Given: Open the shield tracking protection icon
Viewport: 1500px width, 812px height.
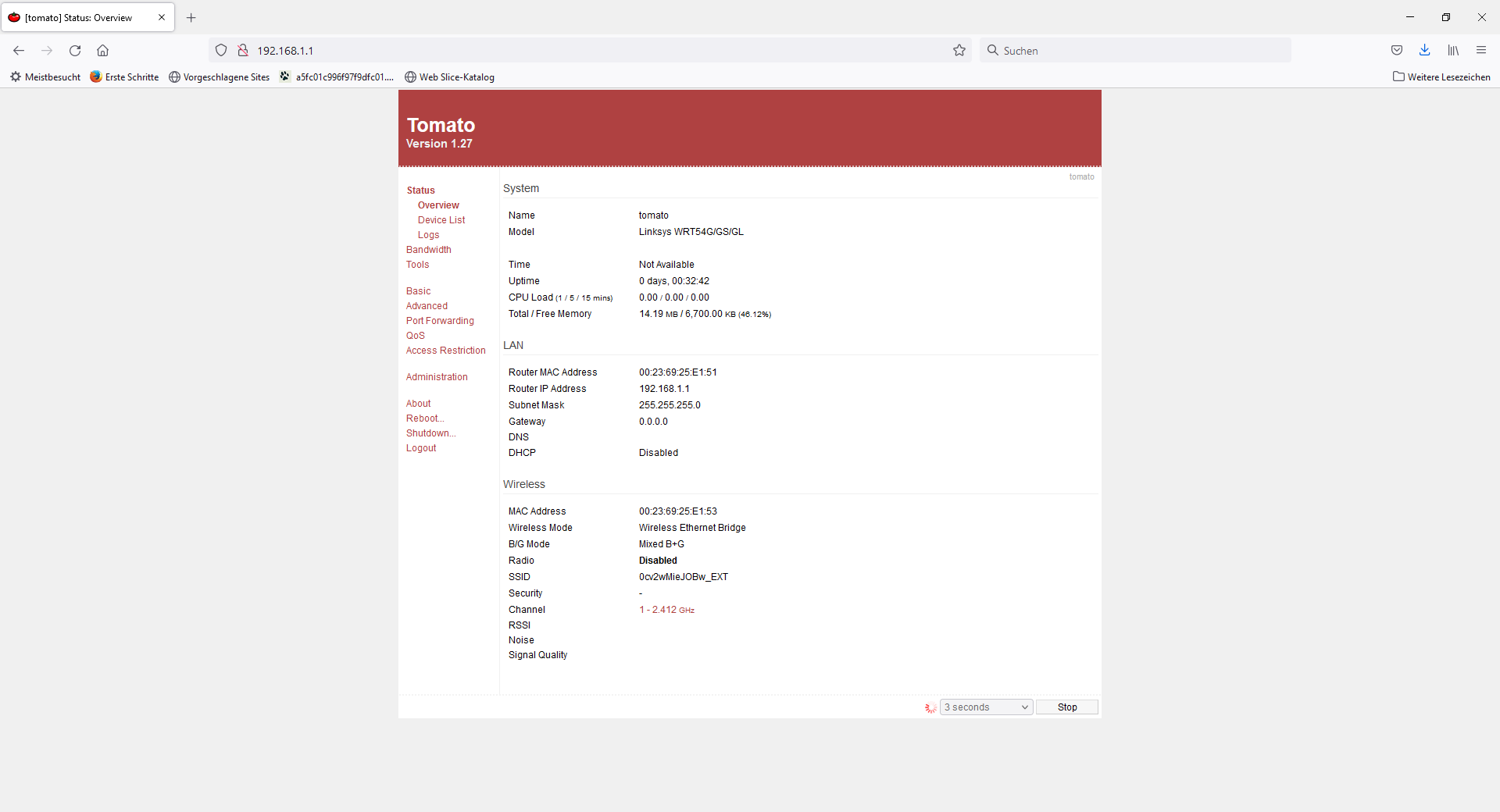Looking at the screenshot, I should click(221, 51).
